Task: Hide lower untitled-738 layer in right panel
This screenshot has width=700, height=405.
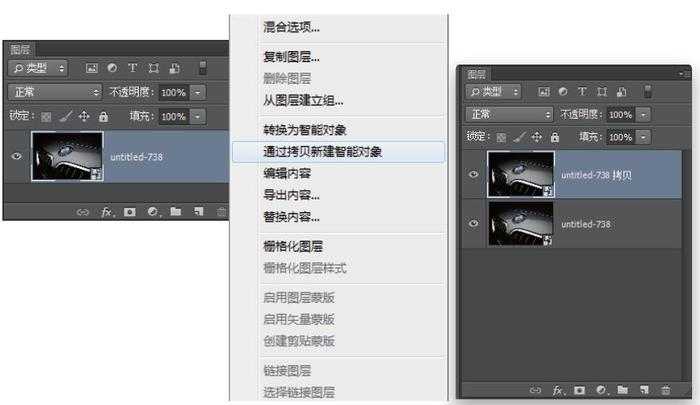Action: pos(474,223)
